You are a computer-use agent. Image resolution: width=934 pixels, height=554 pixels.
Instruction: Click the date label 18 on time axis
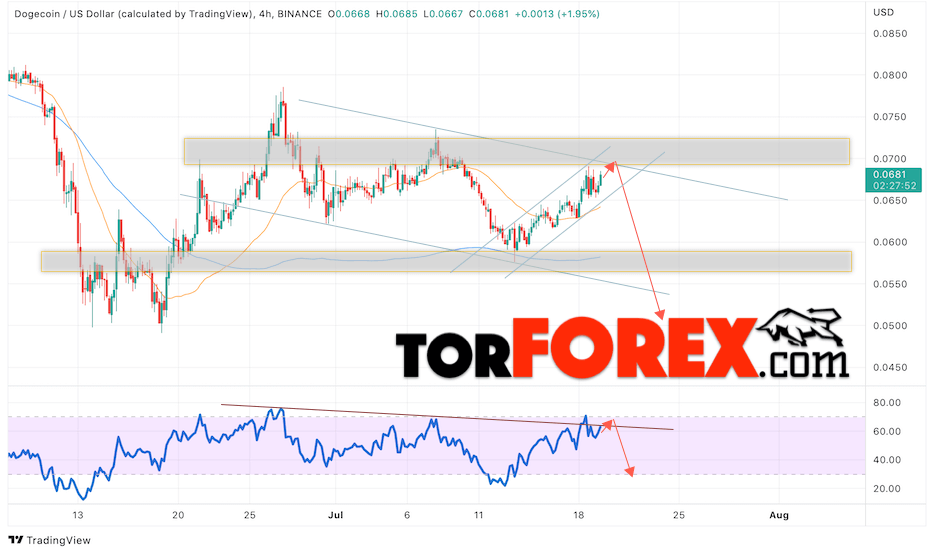click(578, 515)
